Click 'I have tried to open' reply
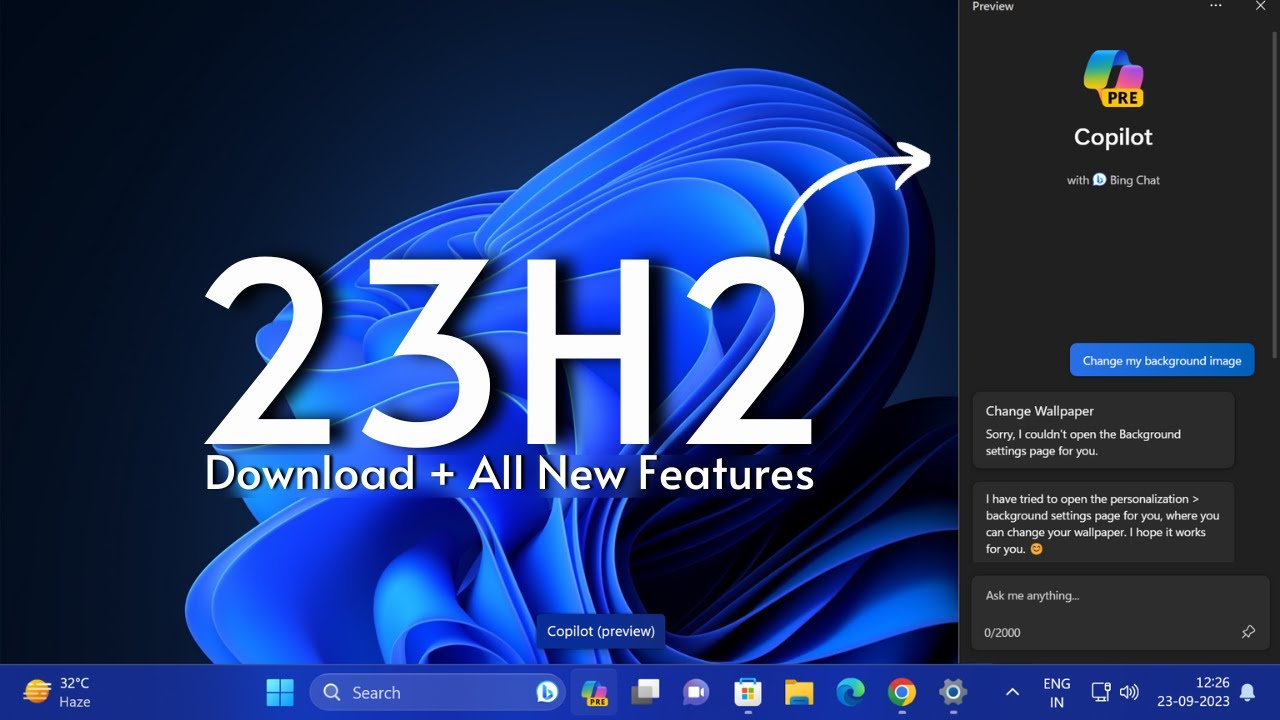Viewport: 1280px width, 720px height. 1103,524
